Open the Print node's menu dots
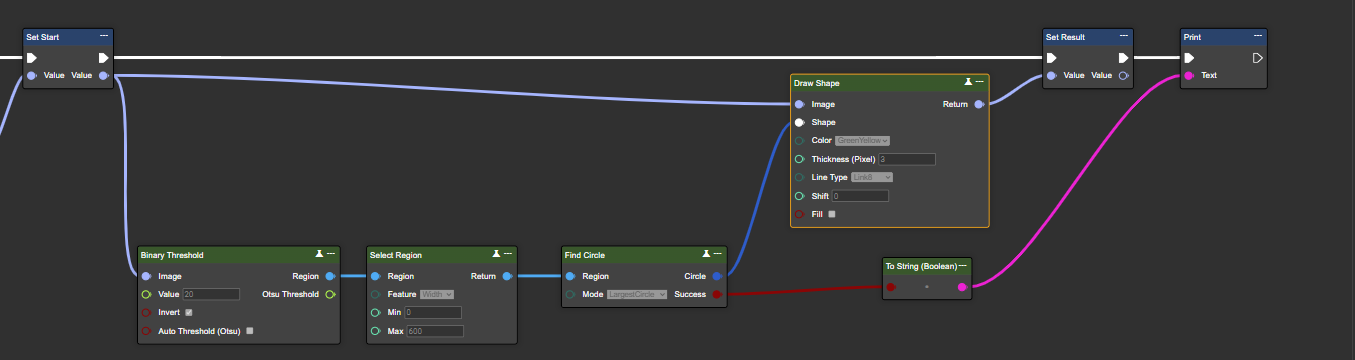Screen dimensions: 1355x360 click(x=1259, y=37)
